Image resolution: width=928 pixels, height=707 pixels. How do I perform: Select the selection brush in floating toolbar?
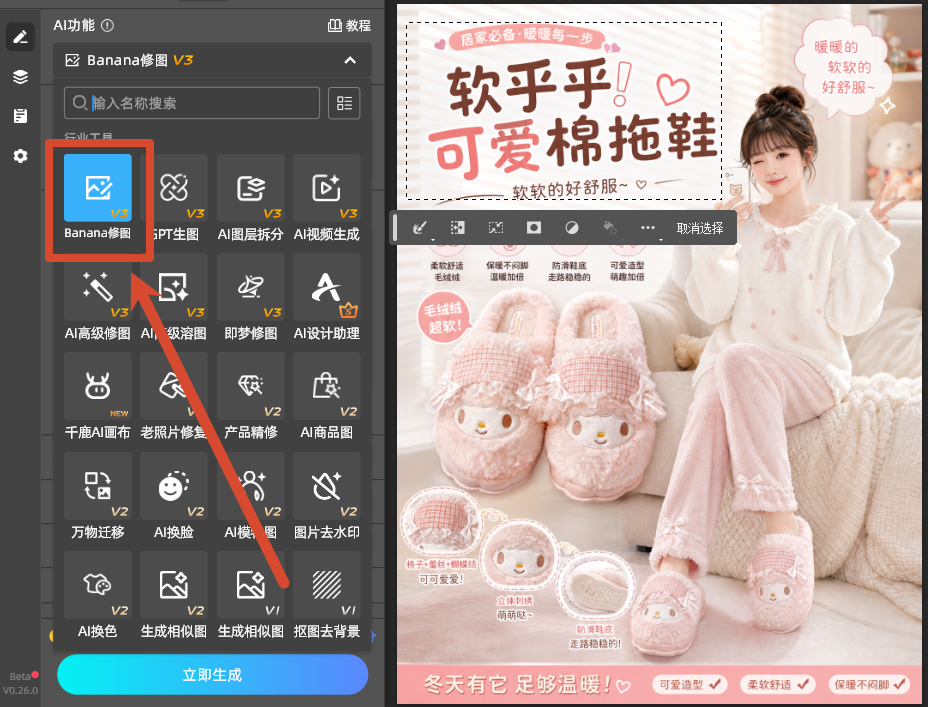point(420,228)
